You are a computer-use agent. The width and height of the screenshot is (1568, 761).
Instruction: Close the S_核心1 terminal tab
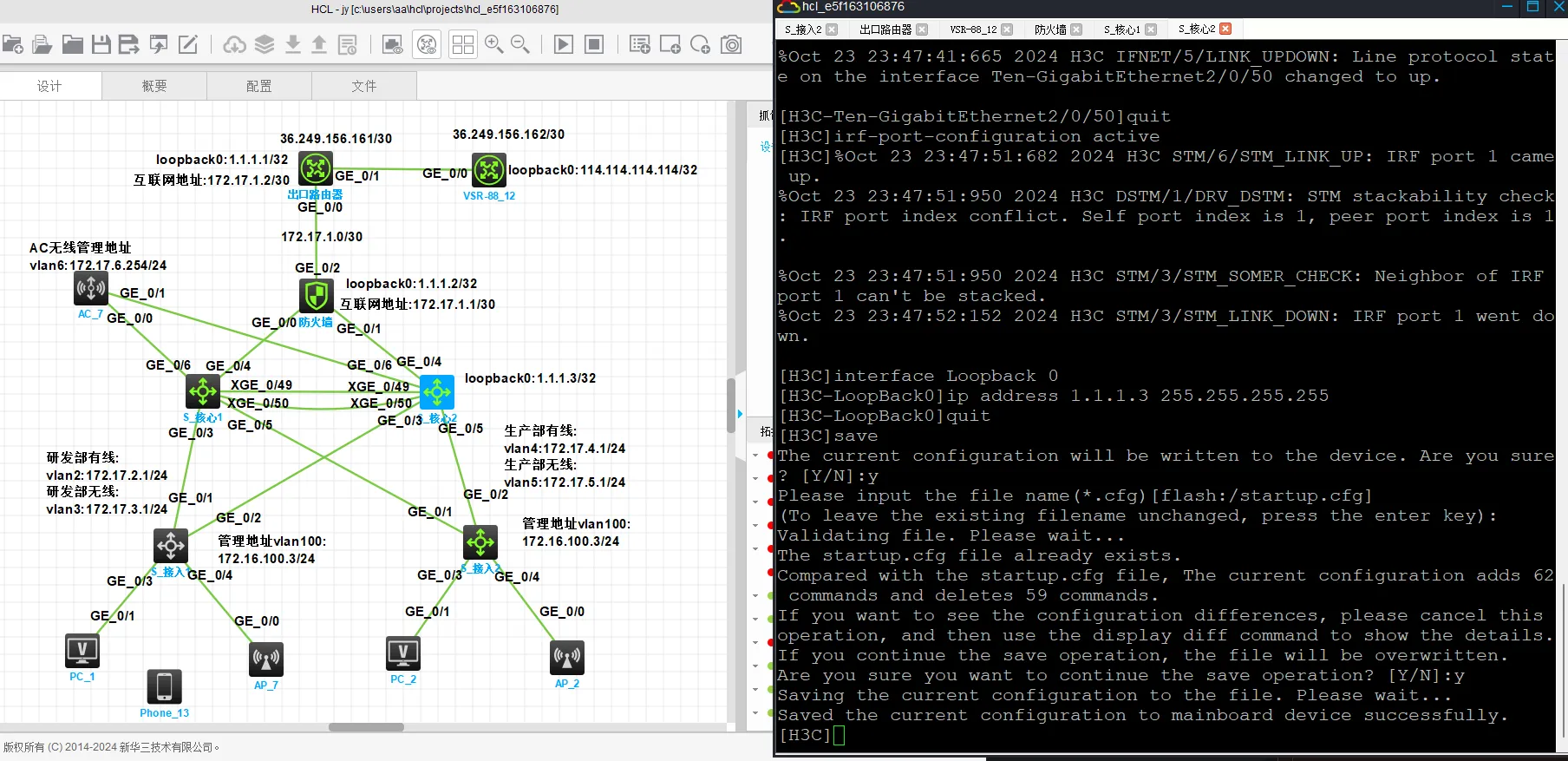coord(1151,30)
